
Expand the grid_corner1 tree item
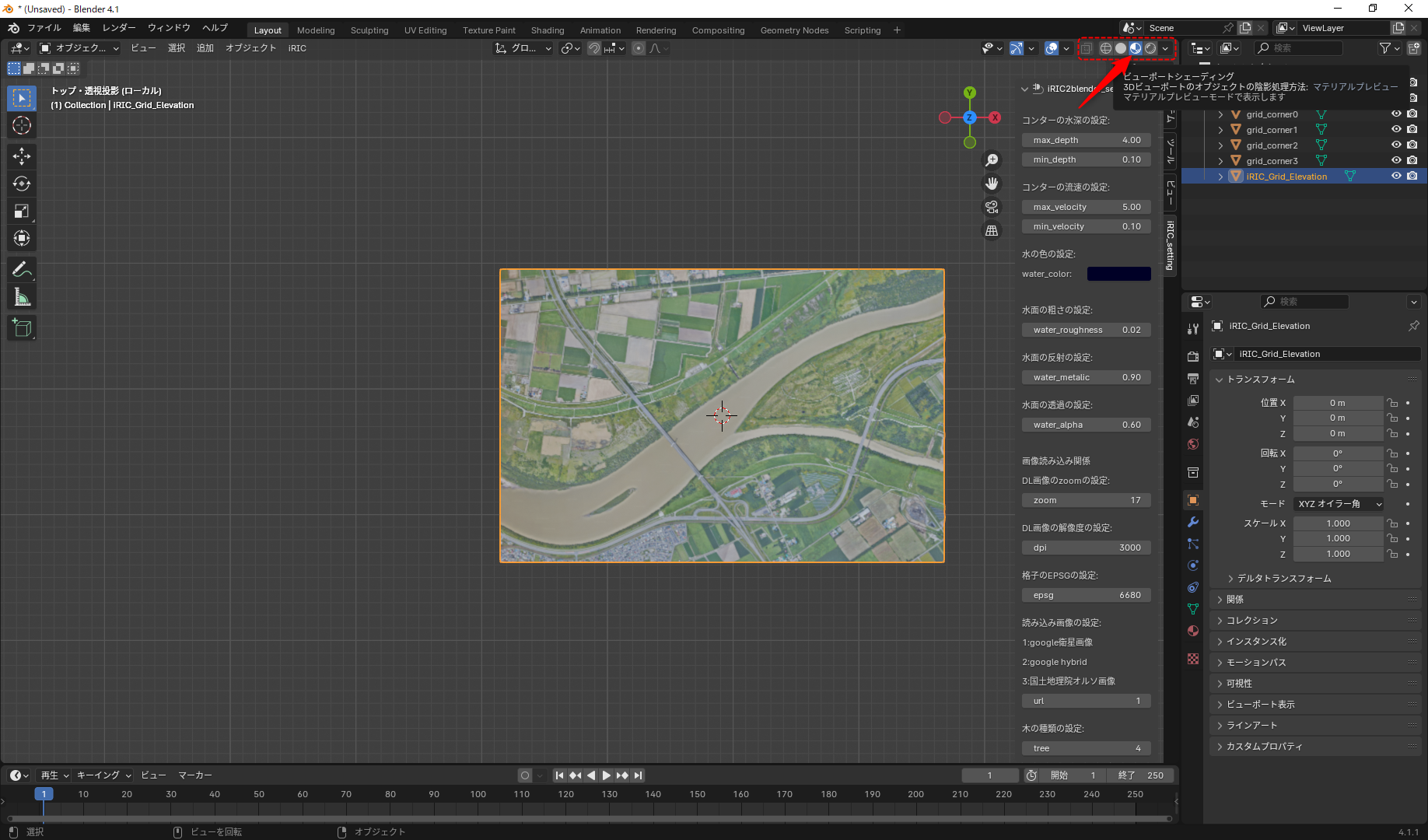[1220, 130]
